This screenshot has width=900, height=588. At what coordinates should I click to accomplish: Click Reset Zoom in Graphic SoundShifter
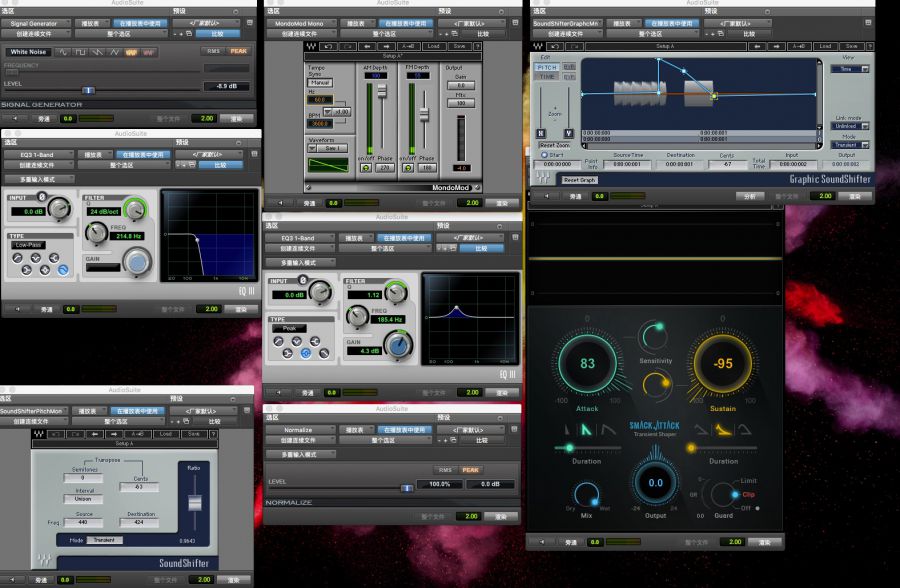pyautogui.click(x=554, y=145)
